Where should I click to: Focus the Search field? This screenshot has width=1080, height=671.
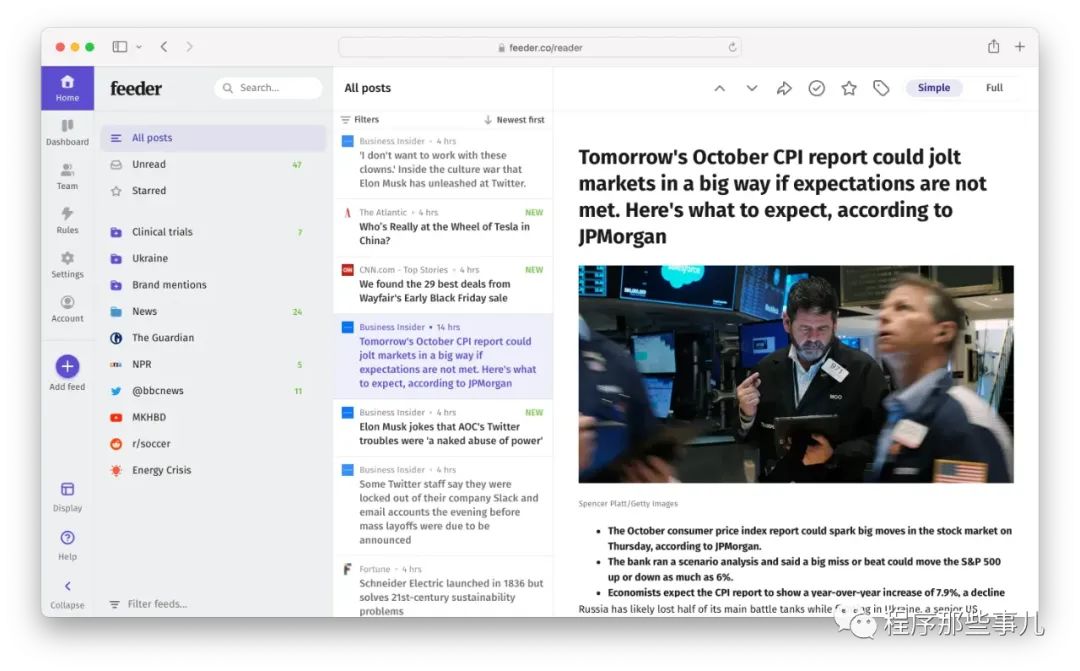coord(268,87)
